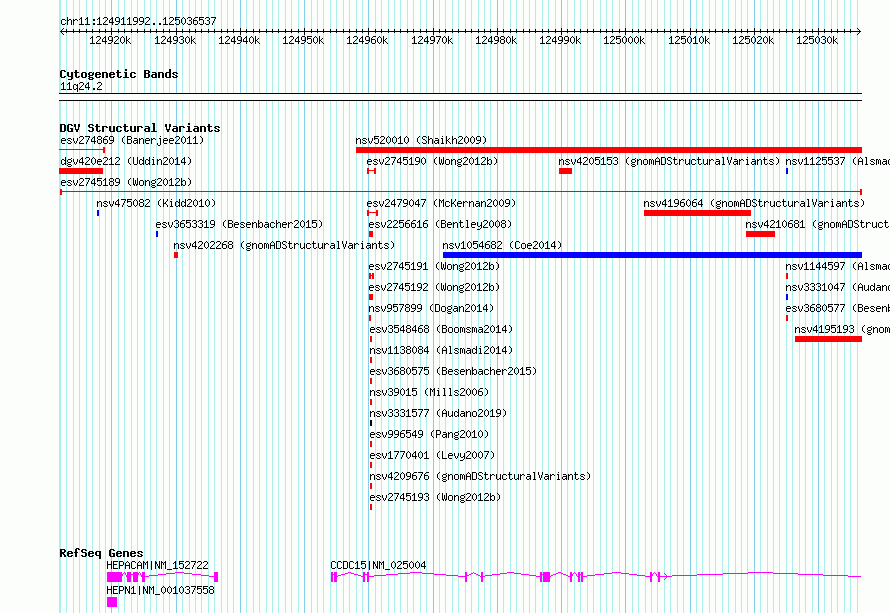
Task: Select esv3548468 (Boomsma2014) label
Action: pyautogui.click(x=441, y=329)
